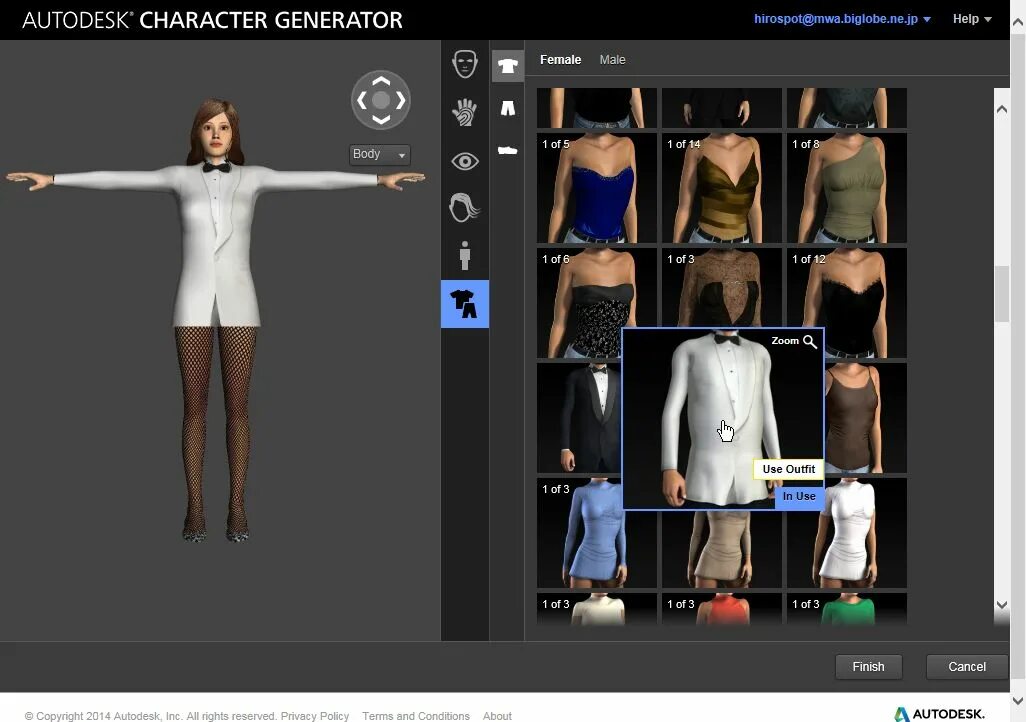1026x722 pixels.
Task: Open the Hair style category icon
Action: pos(465,208)
